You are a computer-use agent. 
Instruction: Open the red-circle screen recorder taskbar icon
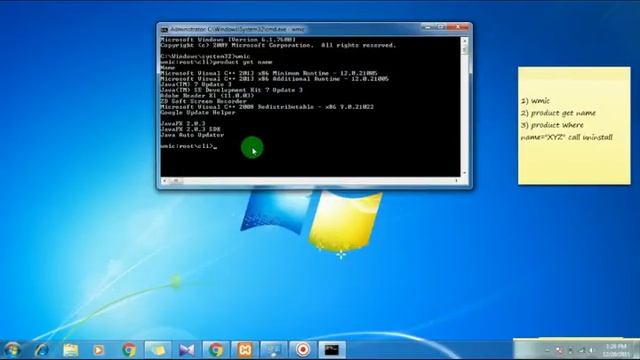(302, 350)
